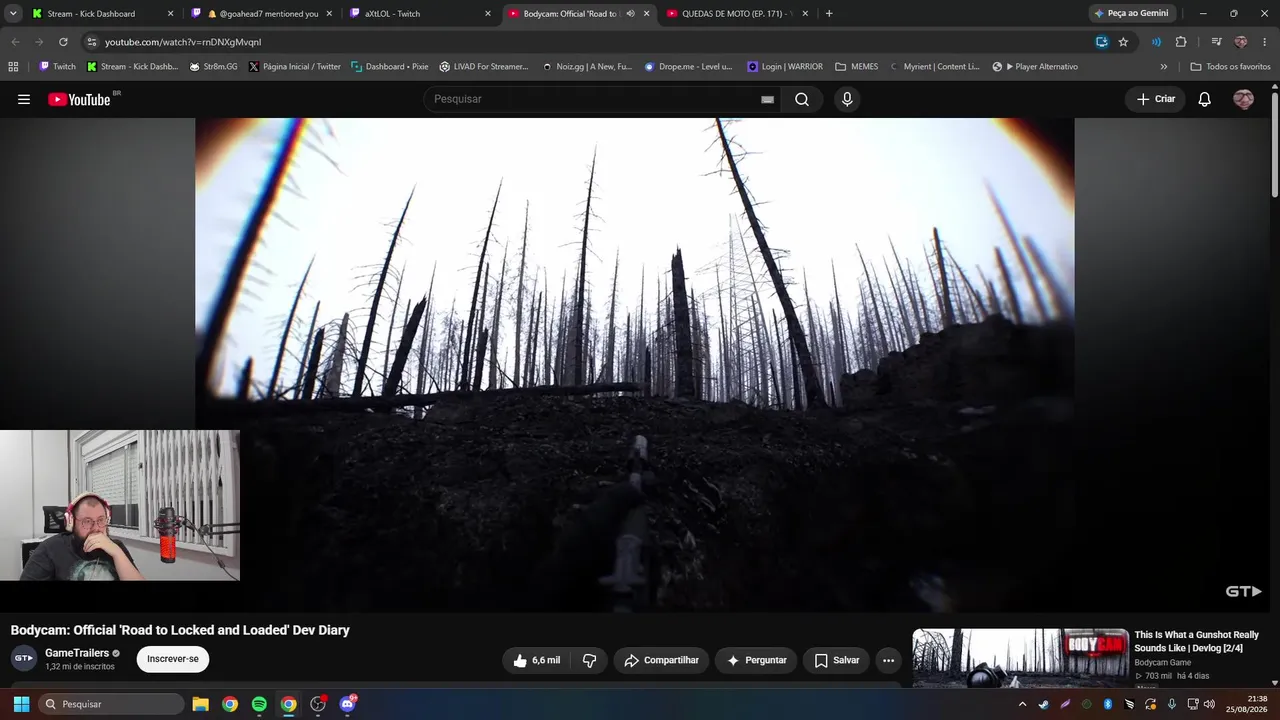Save the video with Salvar button
This screenshot has height=720, width=1280.
[x=836, y=660]
